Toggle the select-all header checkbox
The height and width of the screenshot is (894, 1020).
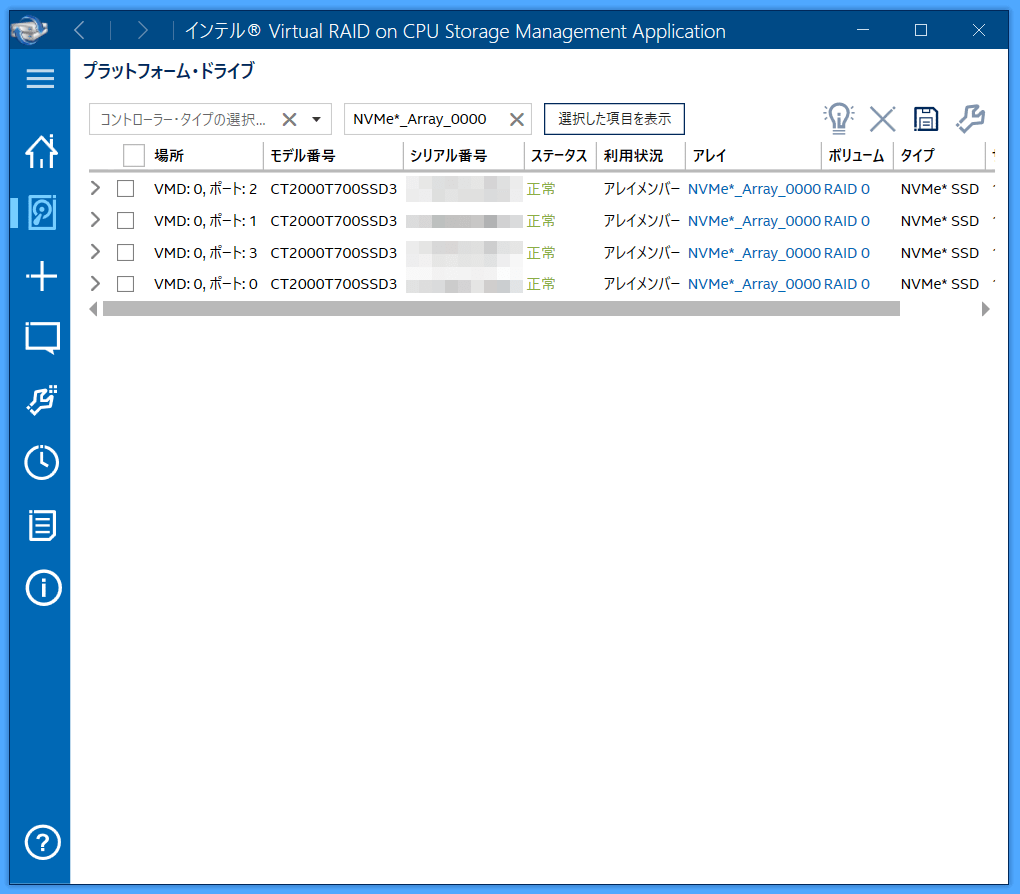pos(133,156)
